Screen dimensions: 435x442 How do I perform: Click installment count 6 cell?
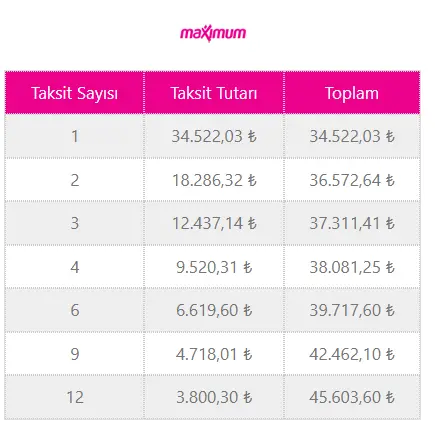pos(75,310)
